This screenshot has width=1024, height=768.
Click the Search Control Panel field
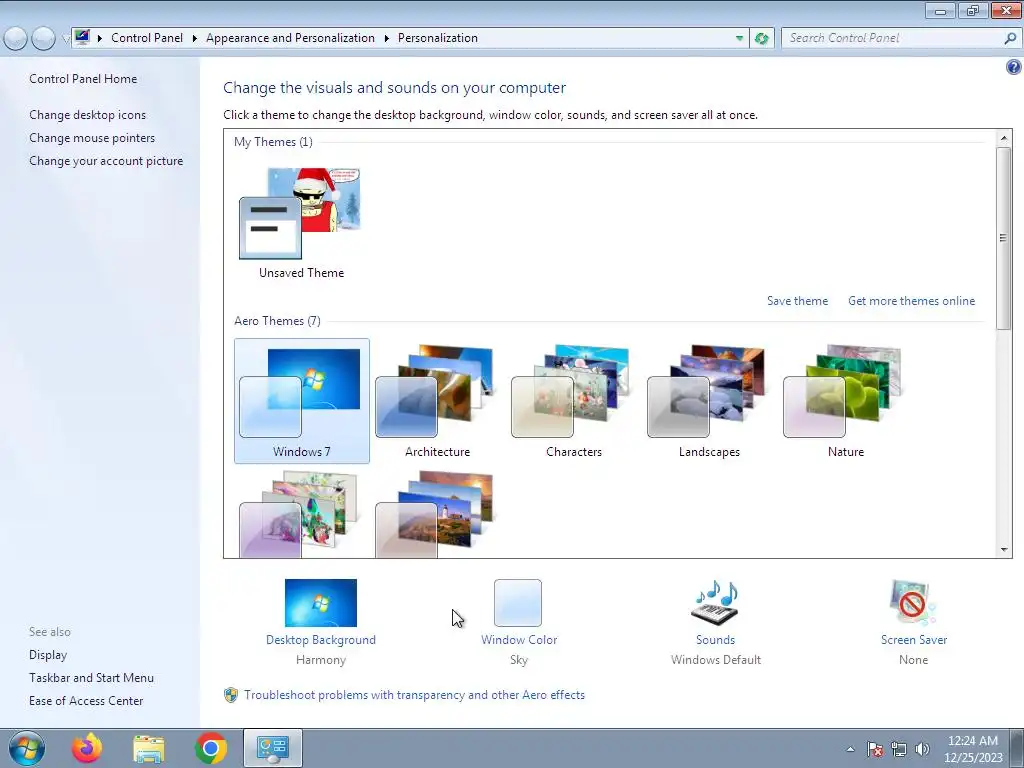click(x=892, y=39)
